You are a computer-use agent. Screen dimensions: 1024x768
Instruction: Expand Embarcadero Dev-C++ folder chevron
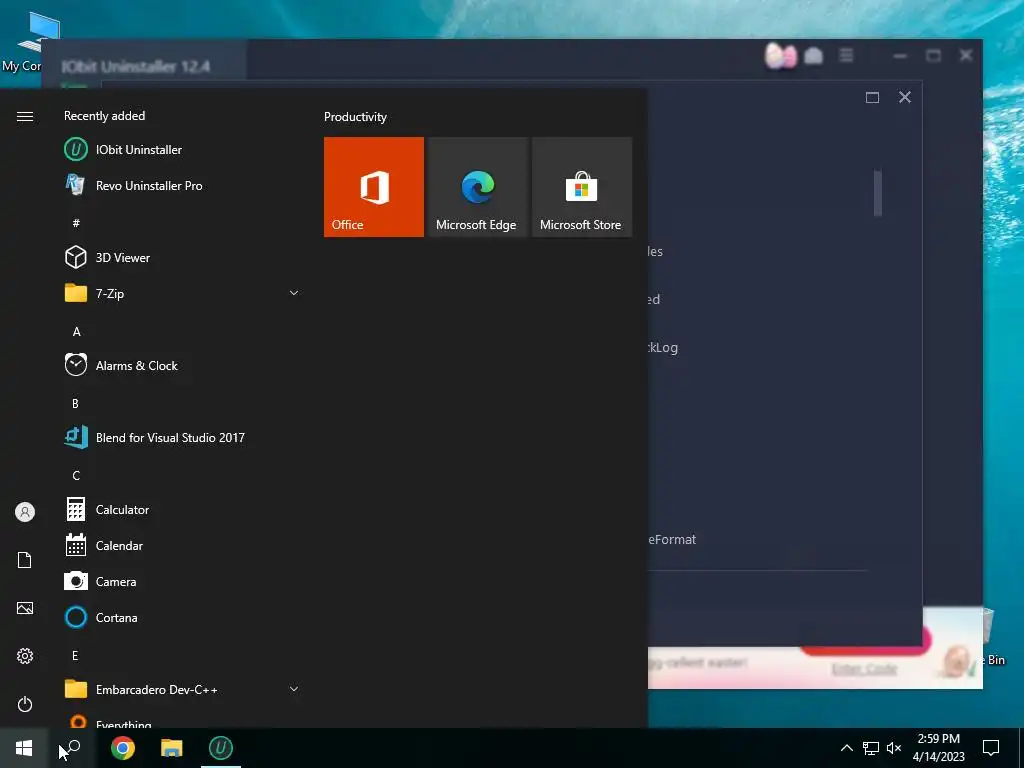[x=294, y=689]
